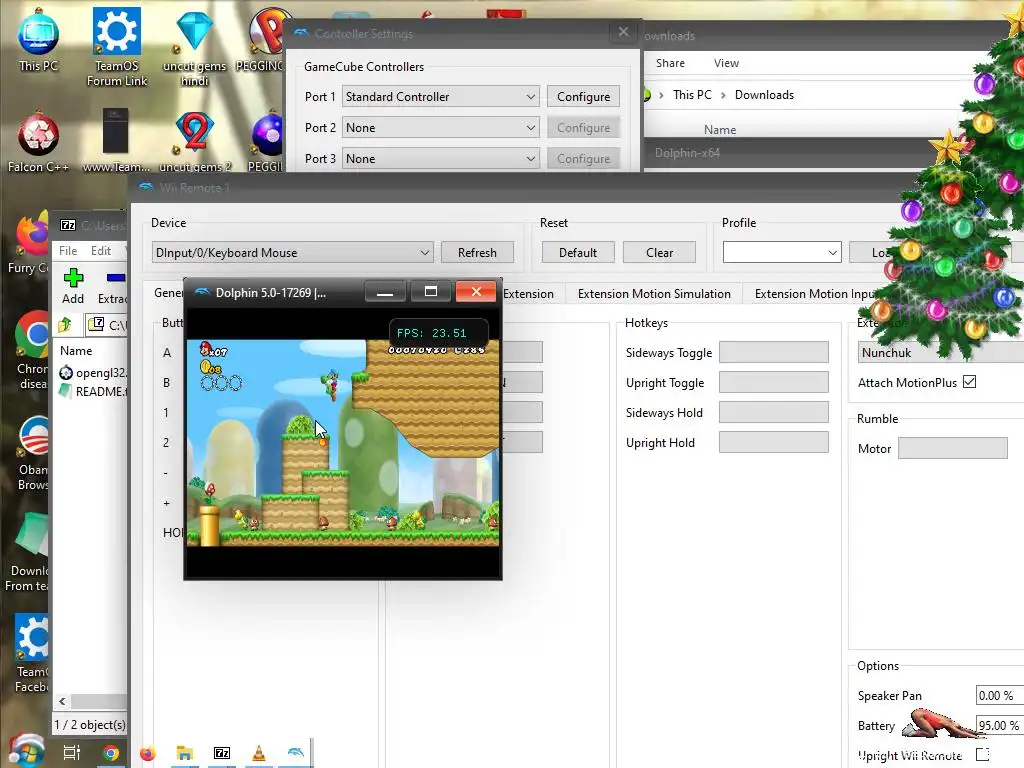Select opengl32 file in 7-Zip list
The width and height of the screenshot is (1024, 768).
click(93, 373)
